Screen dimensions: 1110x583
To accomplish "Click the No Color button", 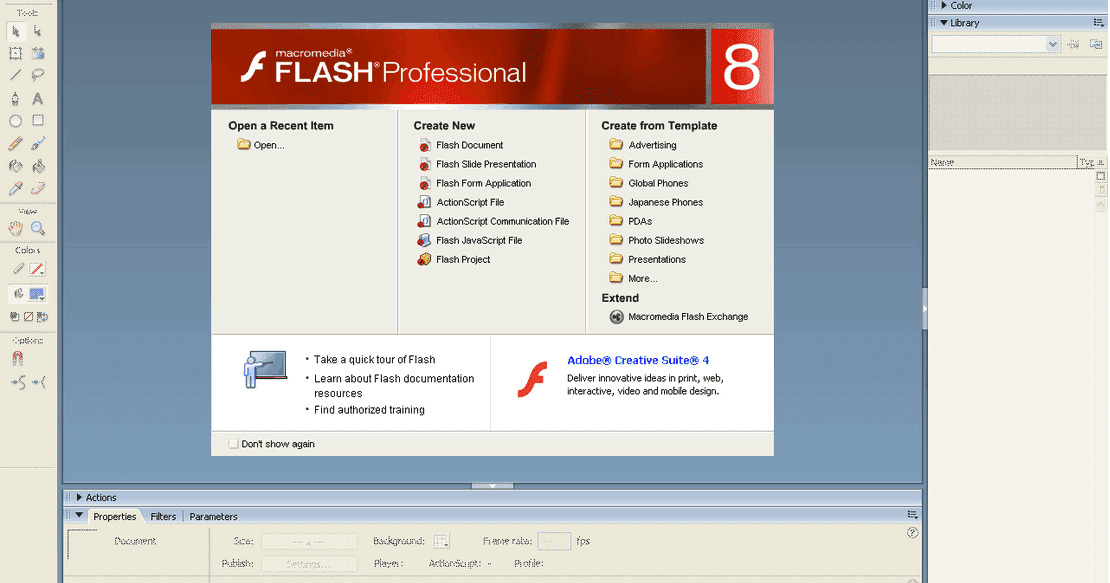I will click(x=28, y=317).
